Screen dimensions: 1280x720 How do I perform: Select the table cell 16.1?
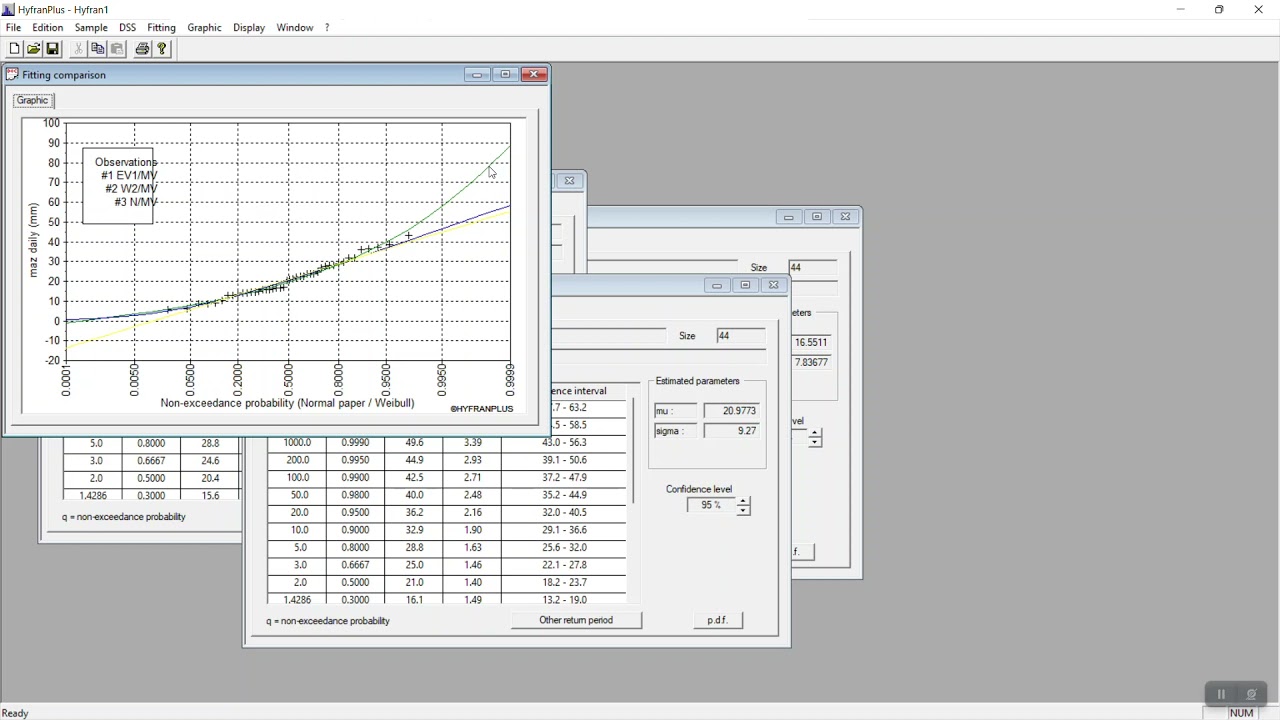(x=414, y=600)
